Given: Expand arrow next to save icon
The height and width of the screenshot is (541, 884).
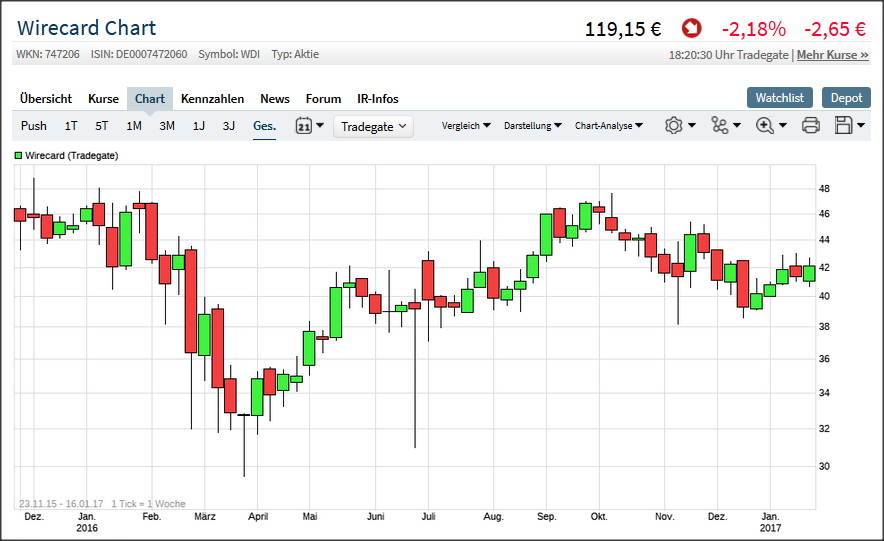Looking at the screenshot, I should coord(861,125).
